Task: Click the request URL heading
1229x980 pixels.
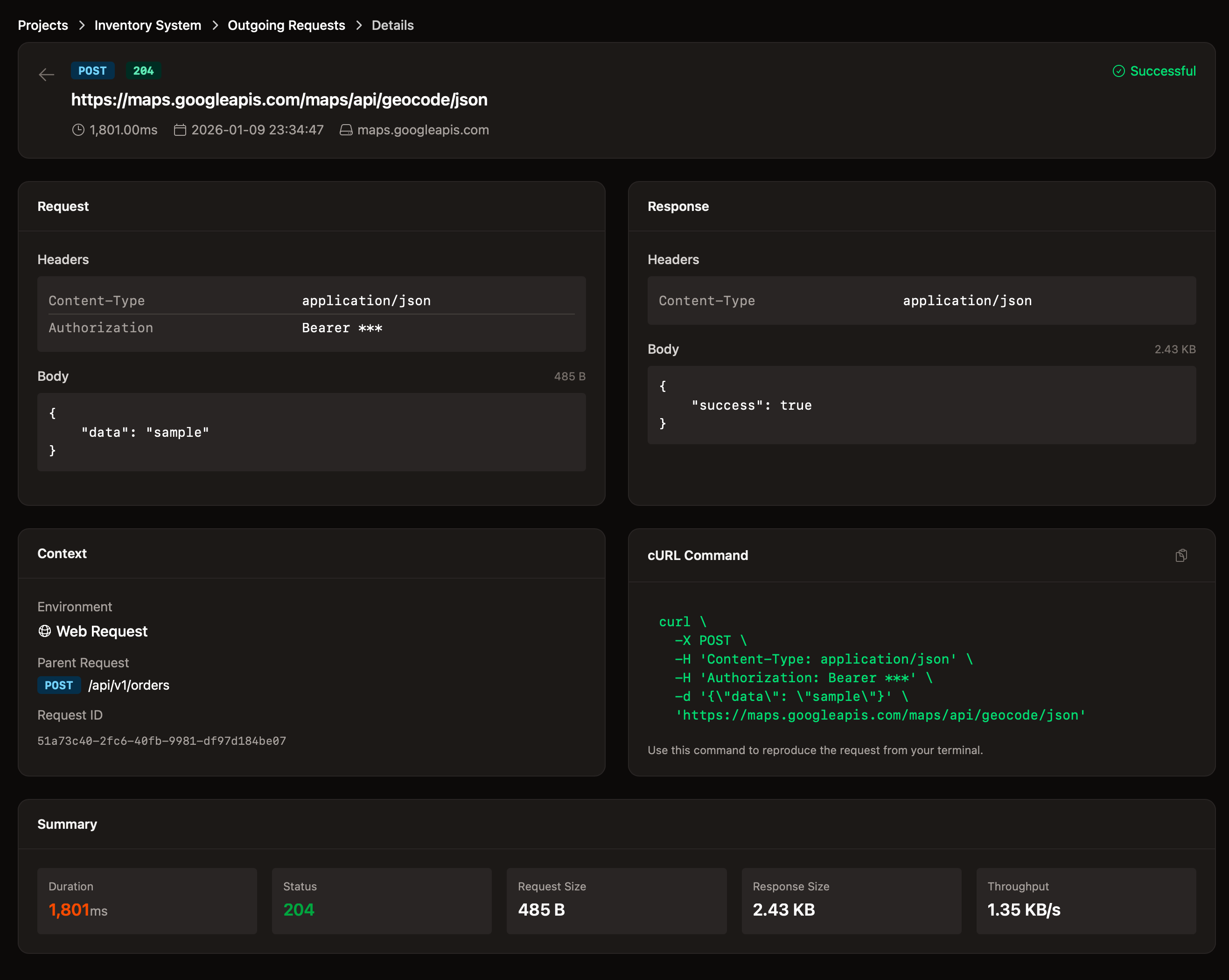Action: [279, 100]
